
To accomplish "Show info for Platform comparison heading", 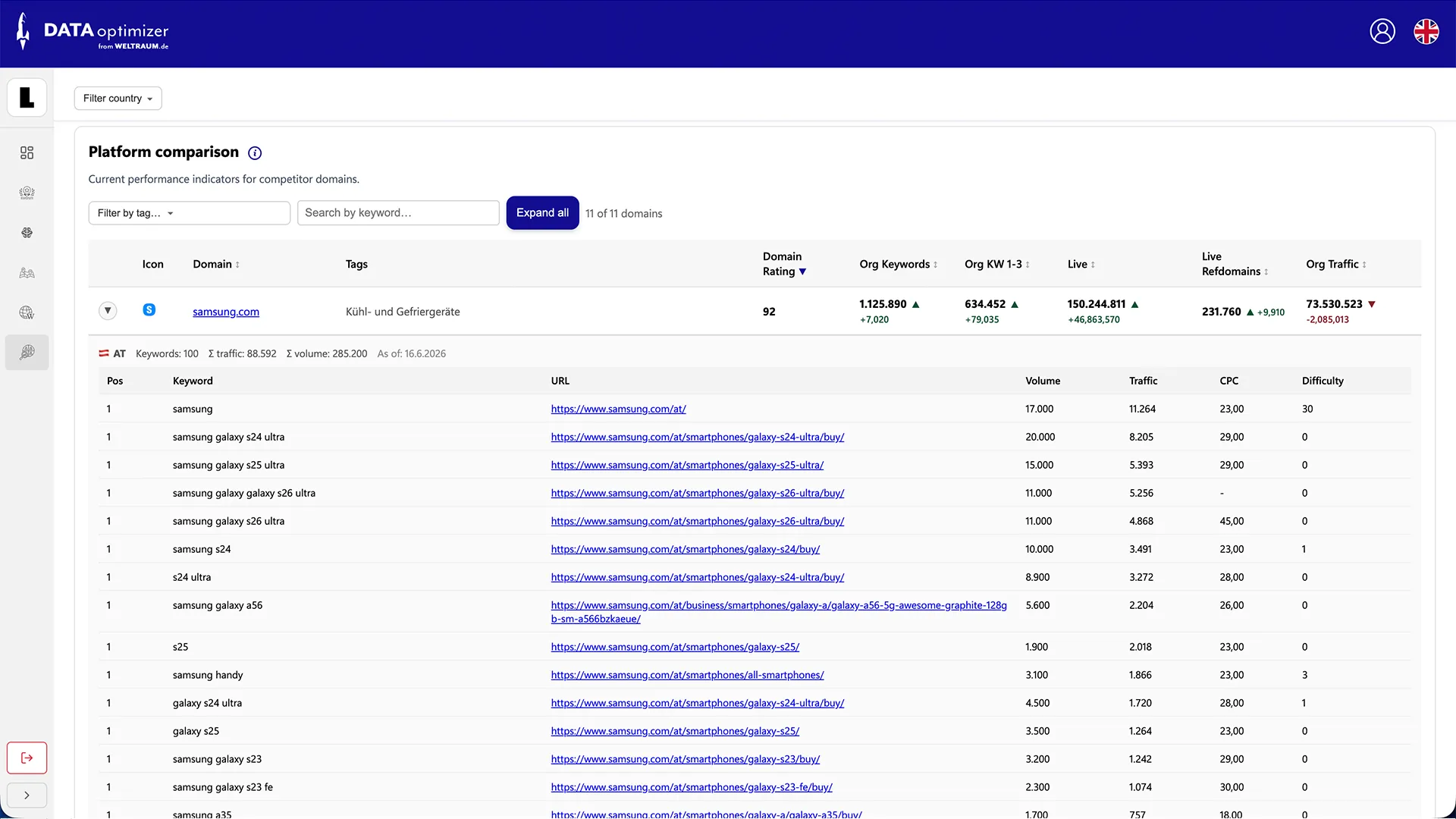I will point(255,153).
